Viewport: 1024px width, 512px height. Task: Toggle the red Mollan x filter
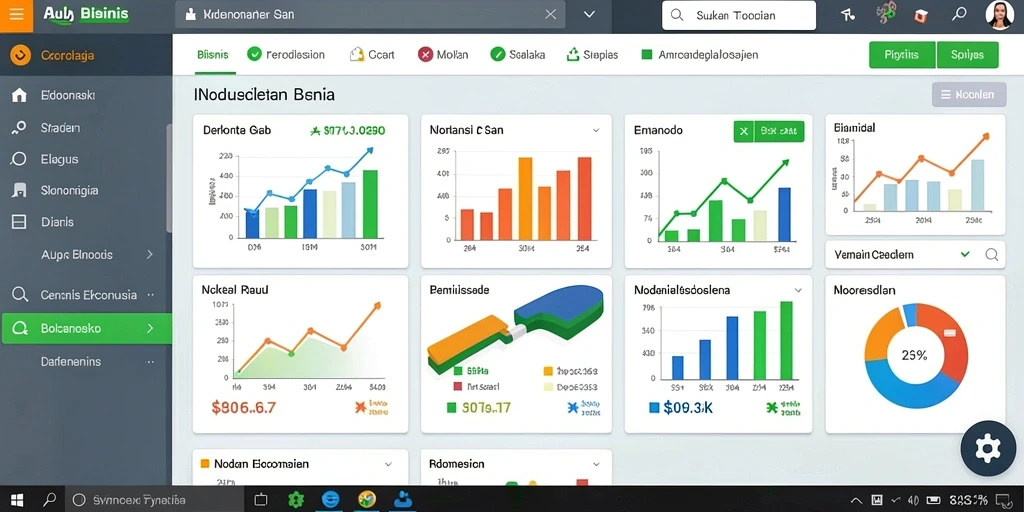pyautogui.click(x=425, y=54)
